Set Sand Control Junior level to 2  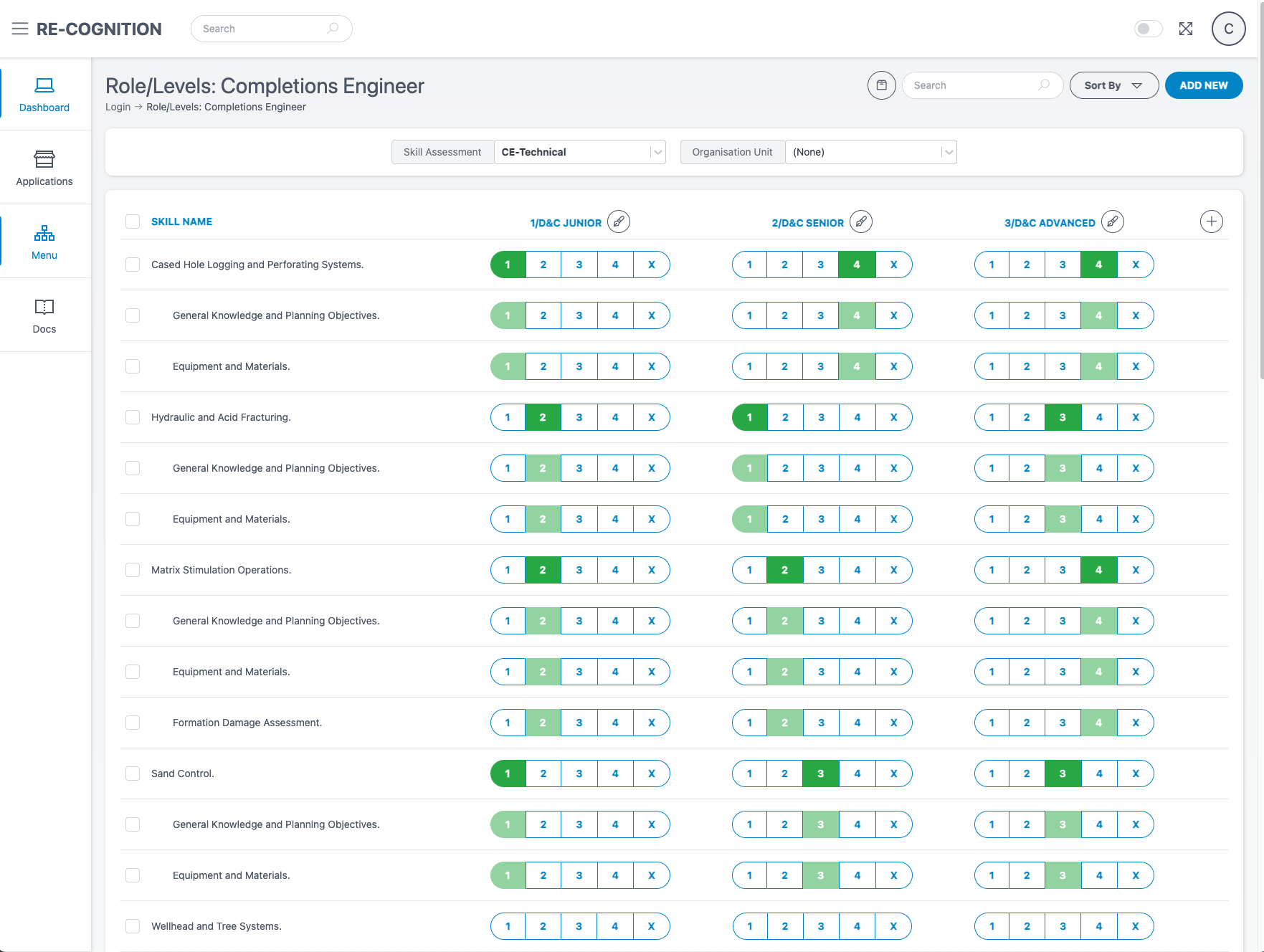(543, 773)
